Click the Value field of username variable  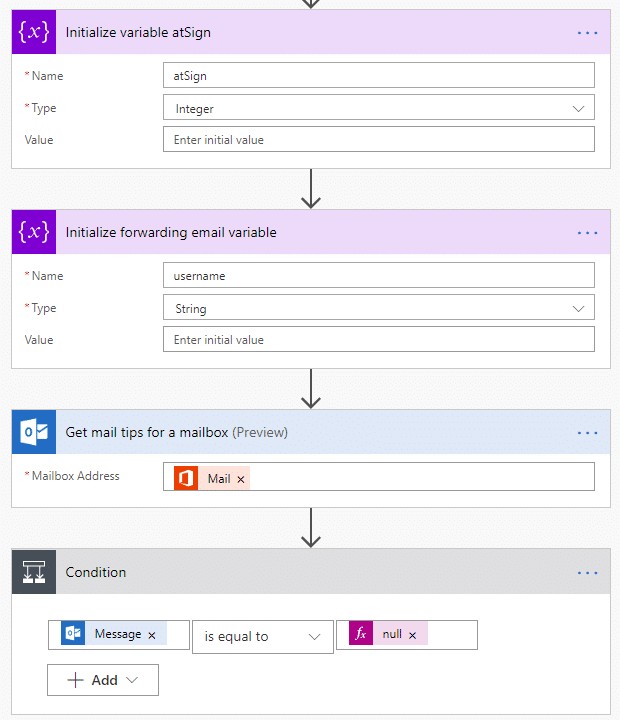379,339
